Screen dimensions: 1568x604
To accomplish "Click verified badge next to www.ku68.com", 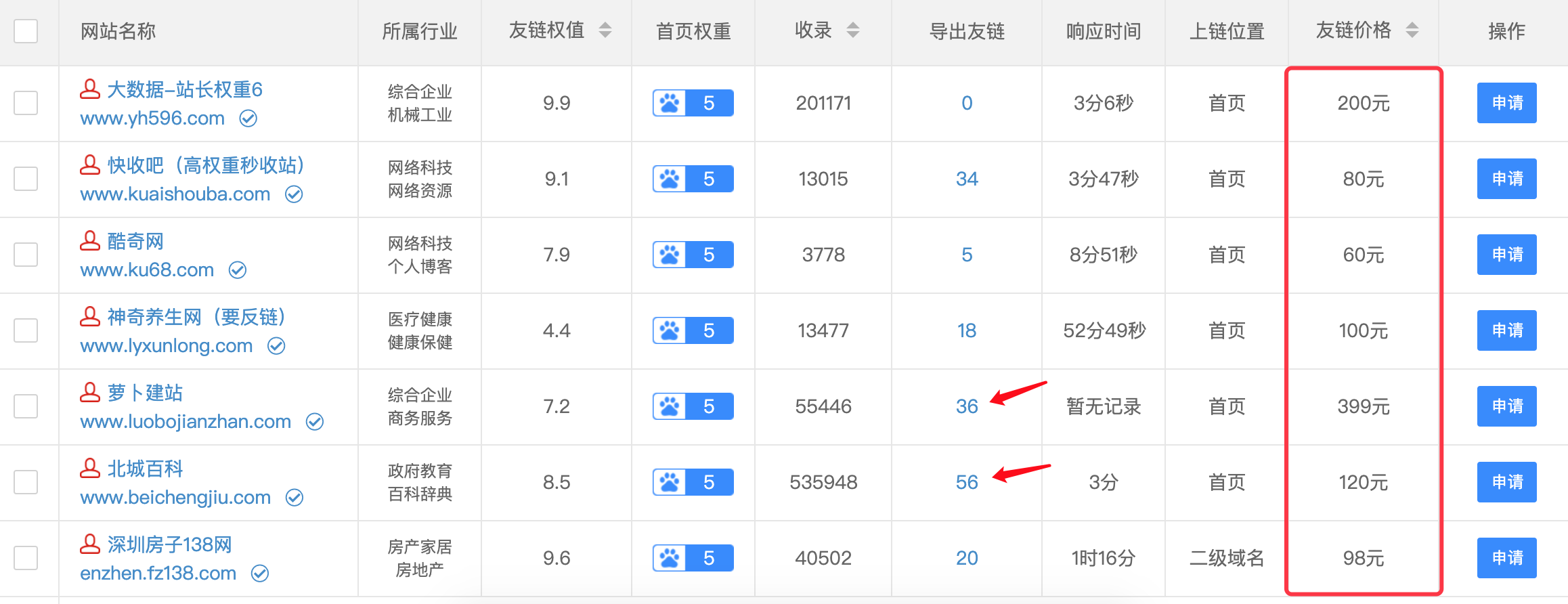I will coord(238,270).
